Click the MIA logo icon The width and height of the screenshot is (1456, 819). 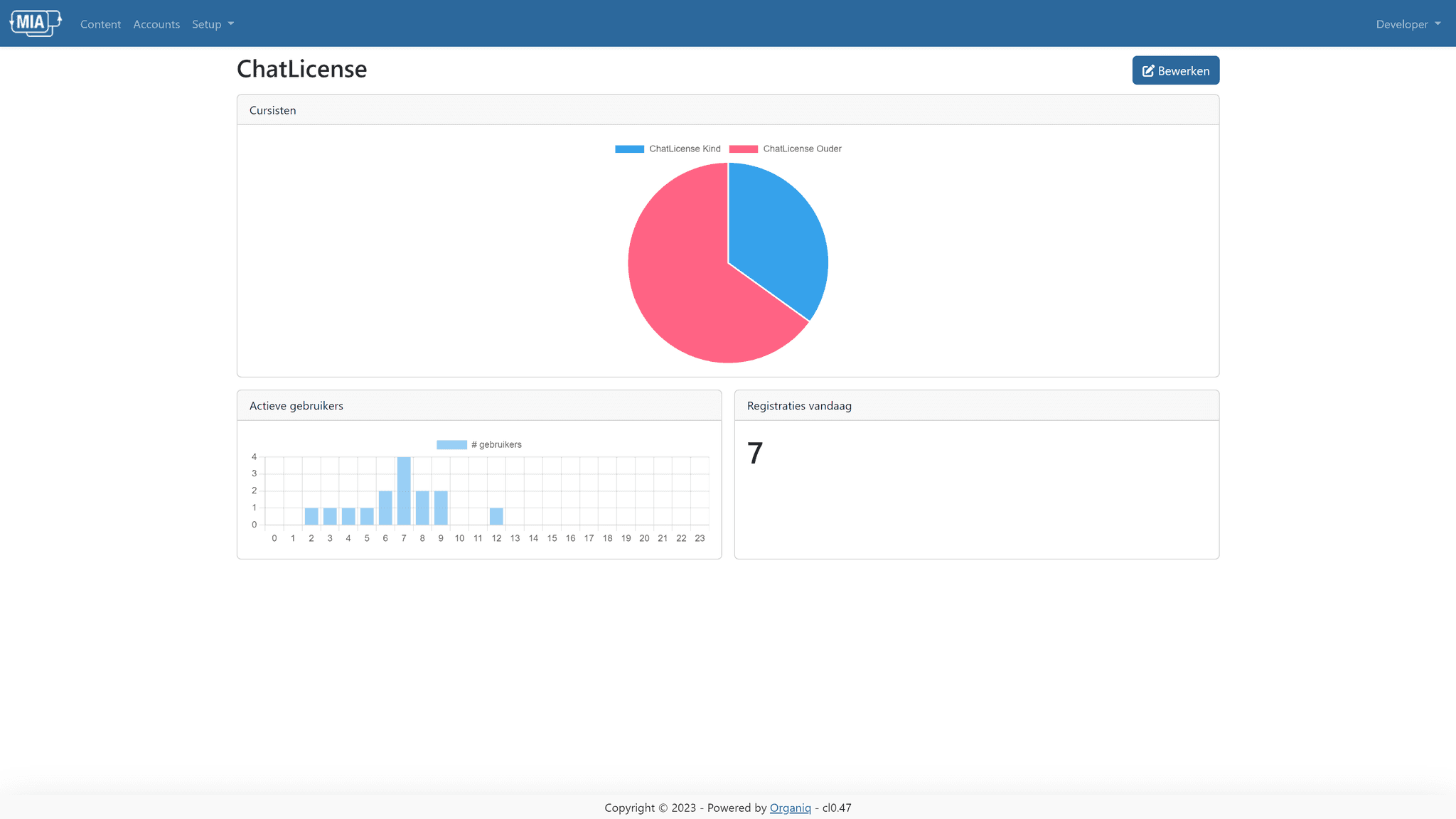(x=36, y=23)
